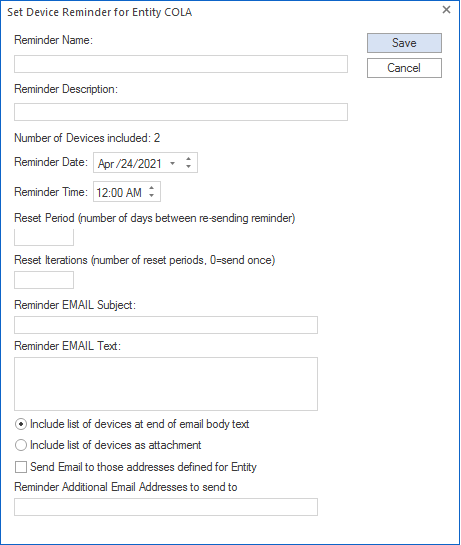
Task: Click the Cancel button
Action: point(404,68)
